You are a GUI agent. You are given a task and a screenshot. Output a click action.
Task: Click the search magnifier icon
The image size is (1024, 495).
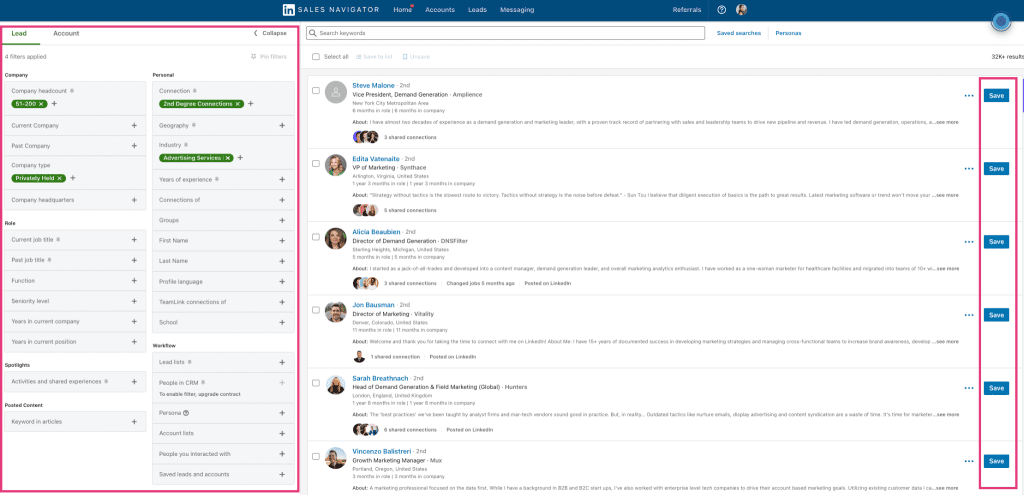313,33
